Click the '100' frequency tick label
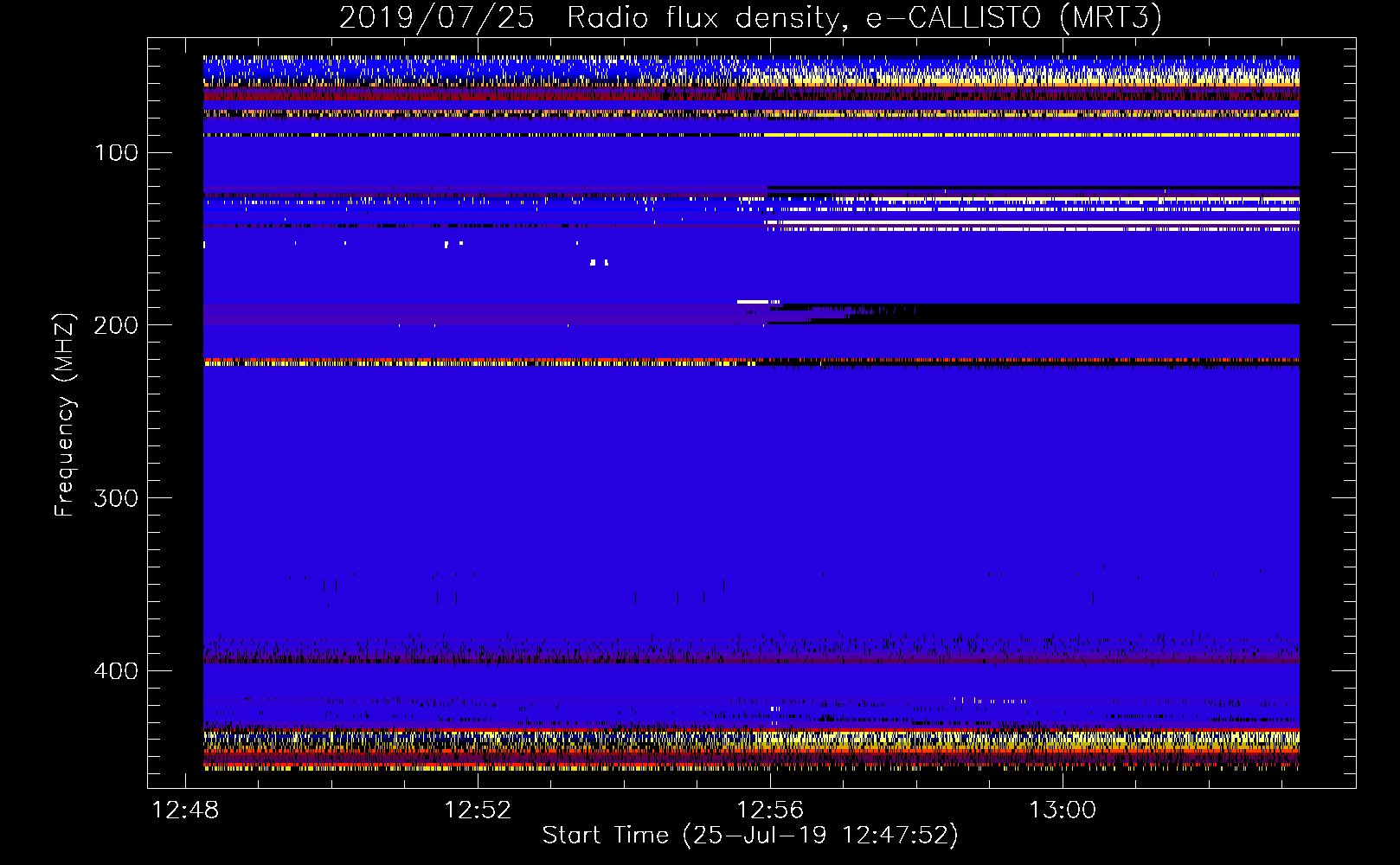 point(117,153)
